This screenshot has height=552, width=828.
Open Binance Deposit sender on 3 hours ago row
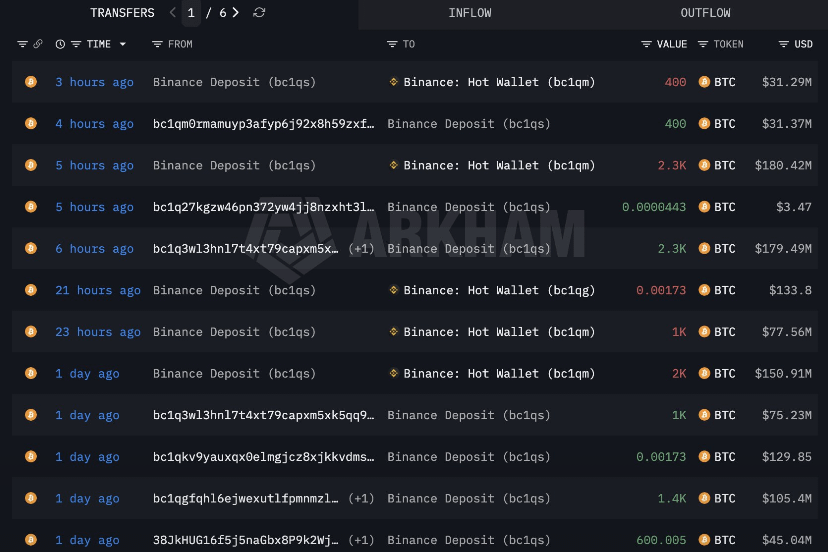pos(234,82)
